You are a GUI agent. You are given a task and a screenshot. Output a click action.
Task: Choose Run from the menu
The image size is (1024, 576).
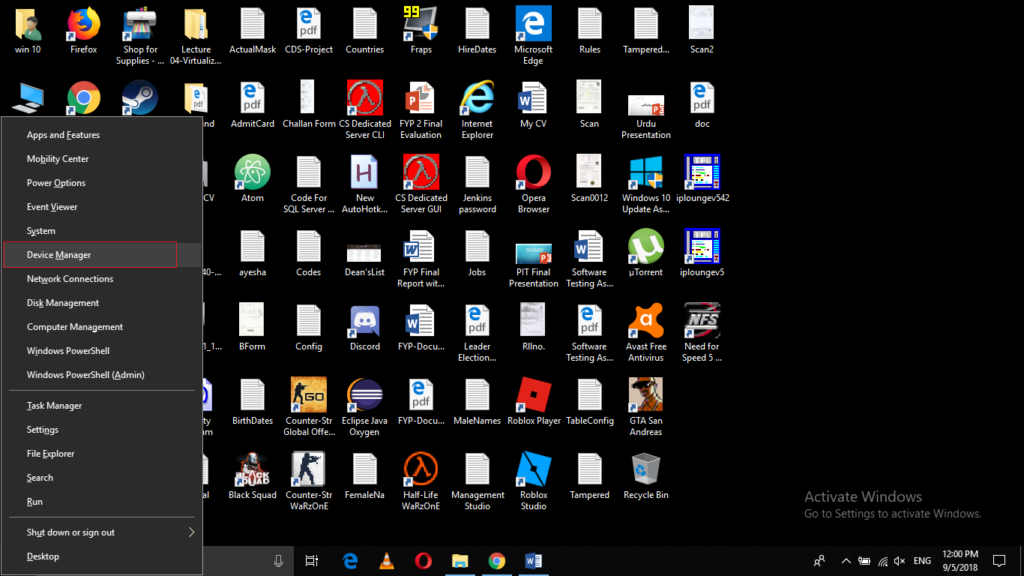102,502
